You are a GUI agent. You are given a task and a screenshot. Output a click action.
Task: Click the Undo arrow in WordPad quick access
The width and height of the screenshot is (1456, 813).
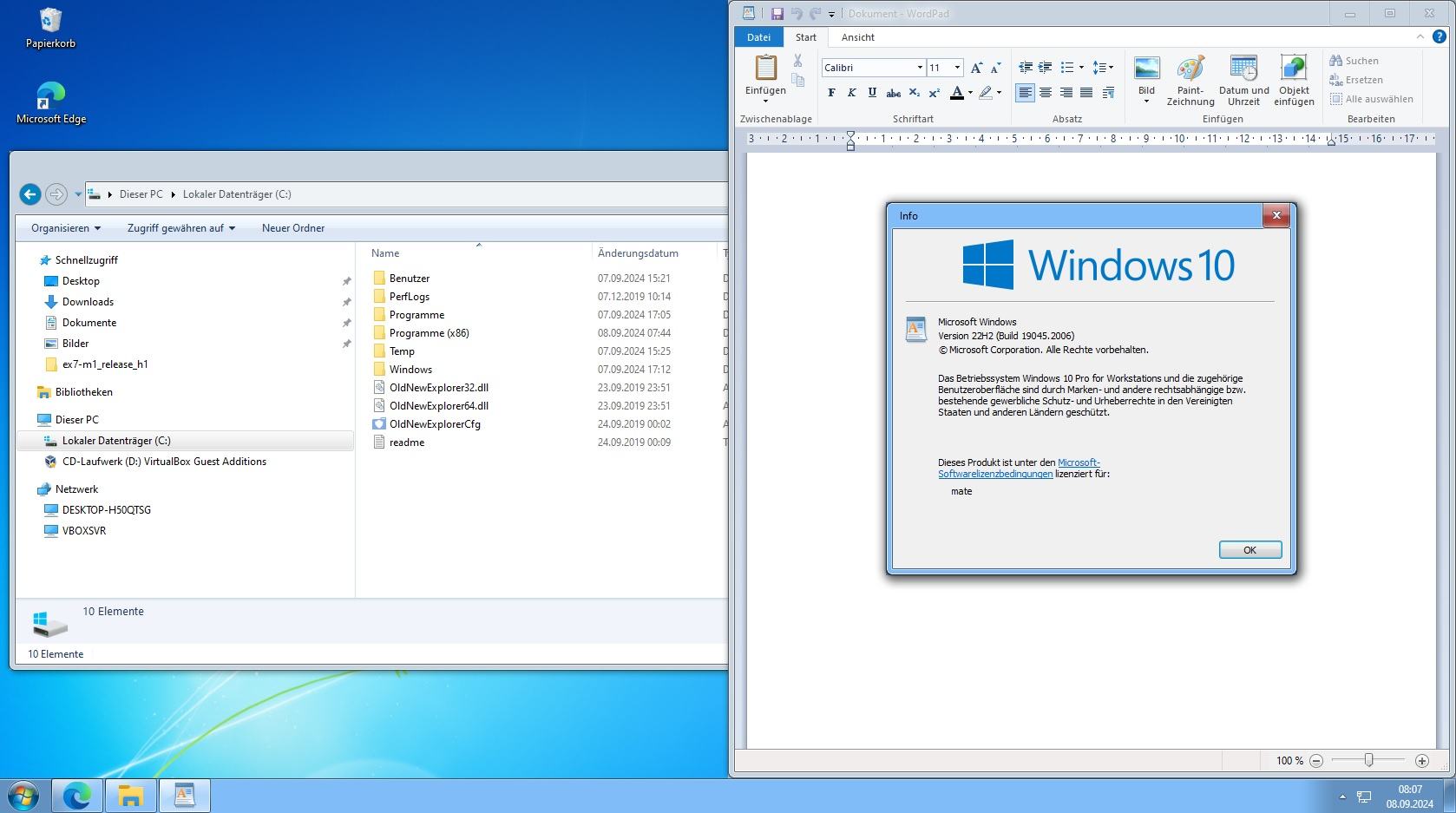(x=797, y=14)
